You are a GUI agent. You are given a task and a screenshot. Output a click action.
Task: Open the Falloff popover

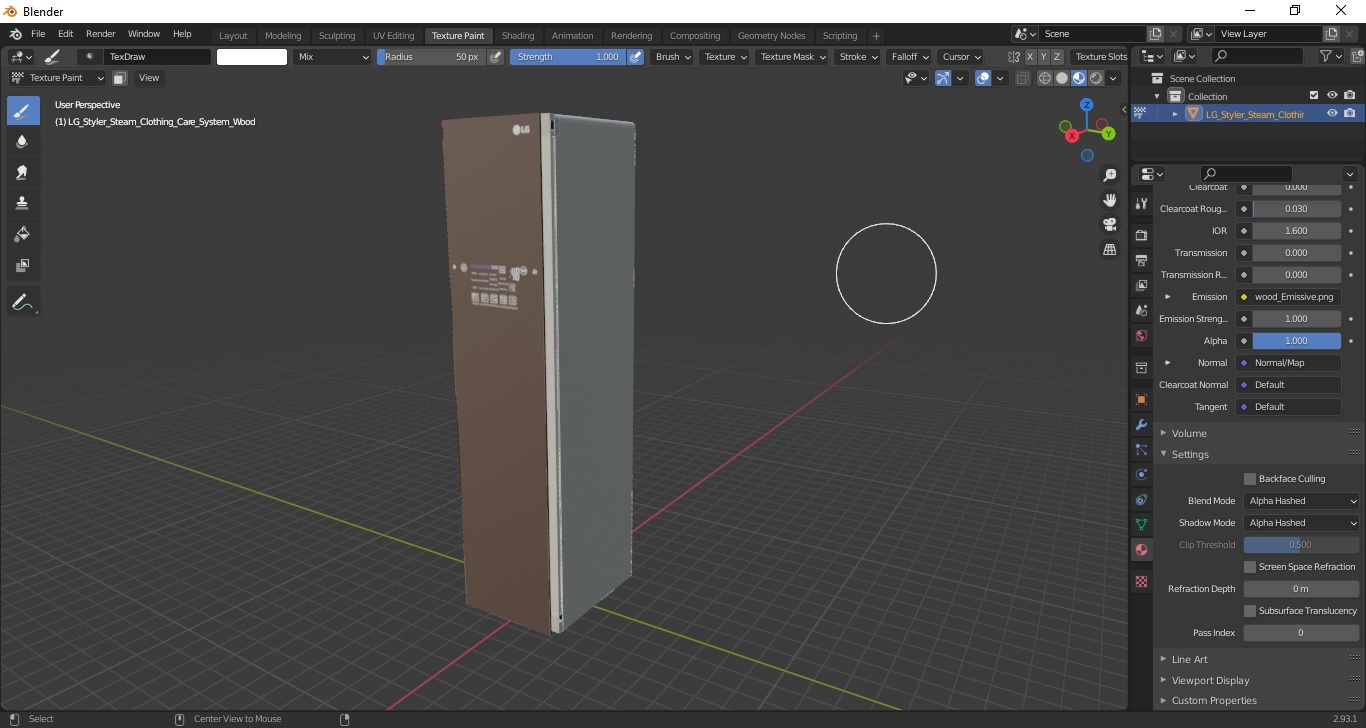click(x=910, y=57)
